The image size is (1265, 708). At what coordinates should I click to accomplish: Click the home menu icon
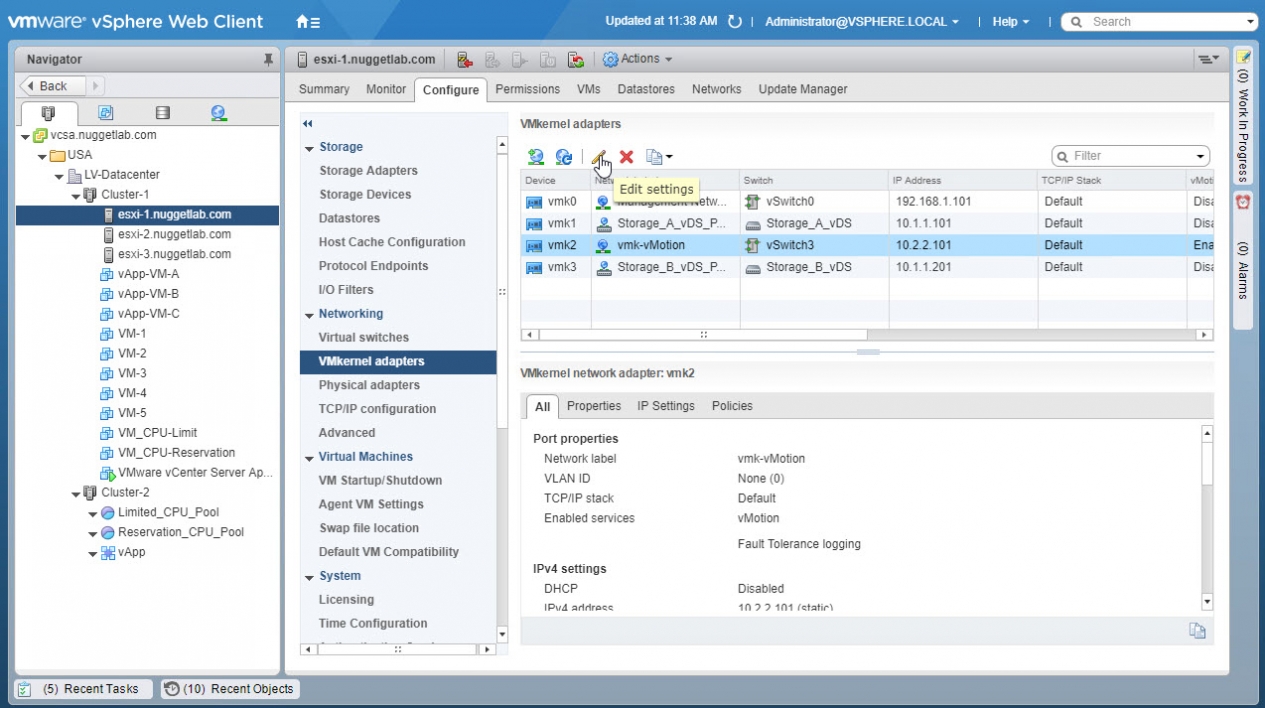coord(308,21)
